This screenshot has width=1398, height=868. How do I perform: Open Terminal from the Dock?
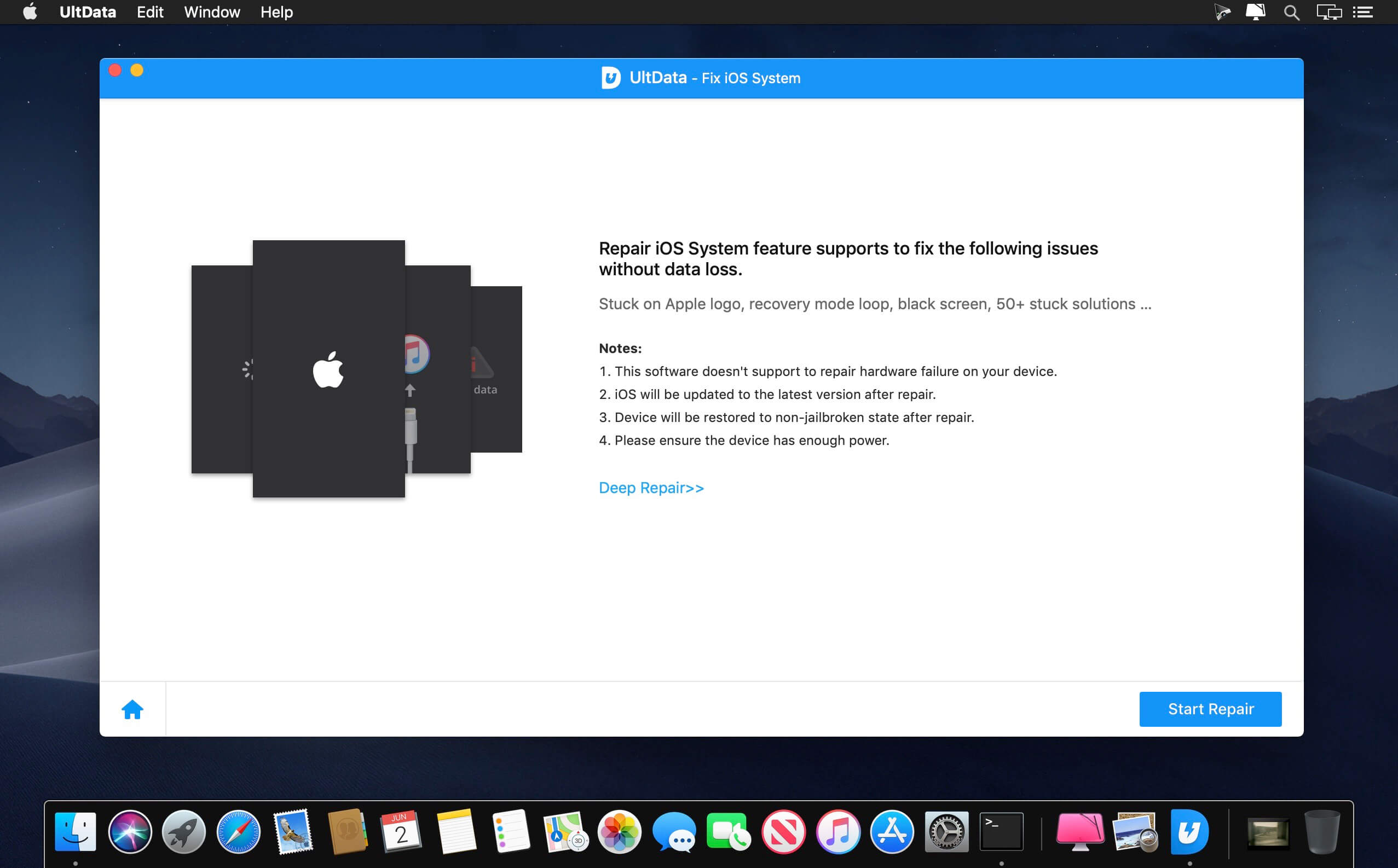[x=1001, y=831]
